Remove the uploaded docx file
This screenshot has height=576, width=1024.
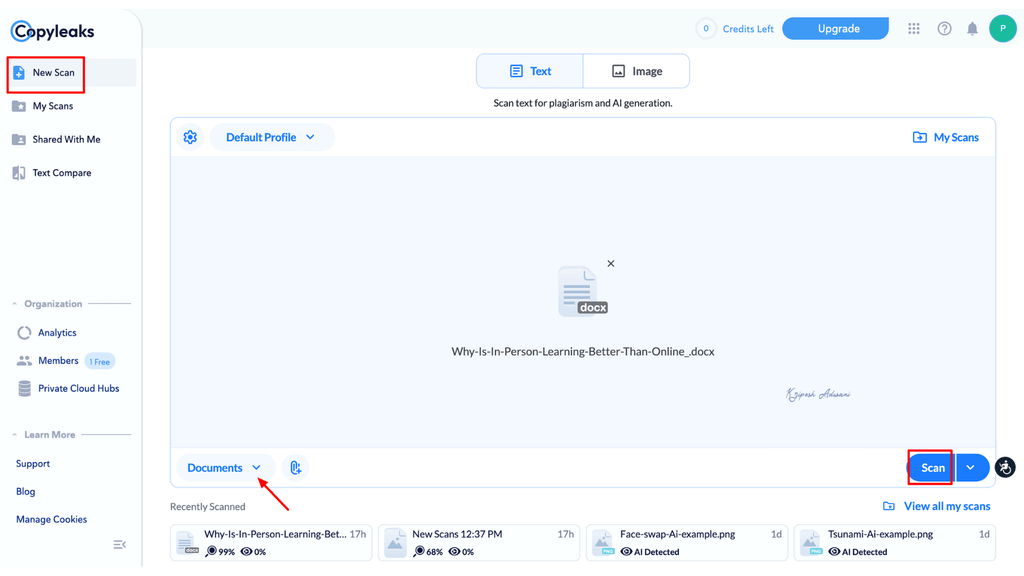tap(611, 264)
